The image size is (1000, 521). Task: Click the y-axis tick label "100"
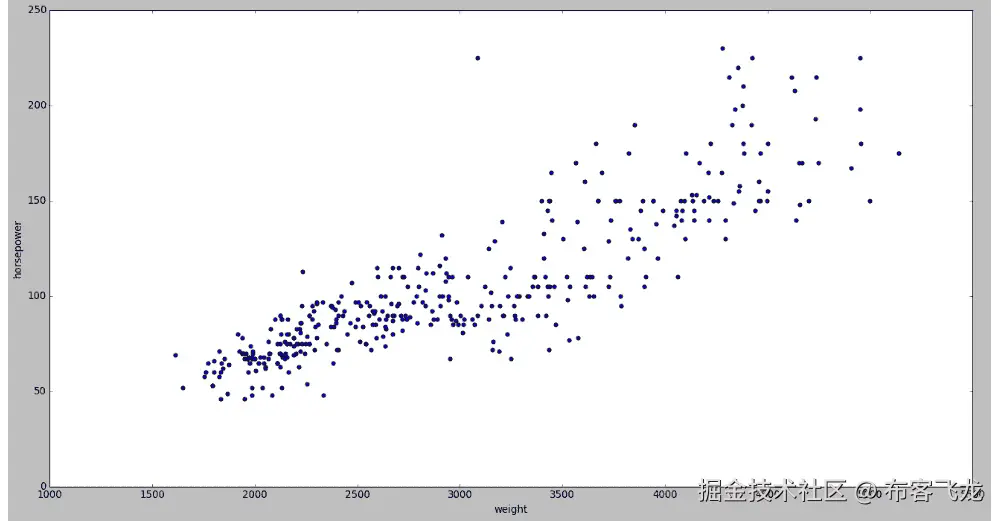tap(37, 296)
